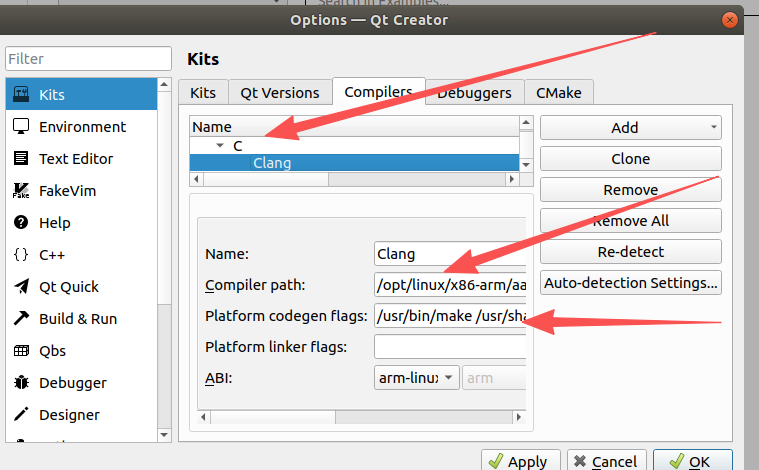Image resolution: width=759 pixels, height=470 pixels.
Task: Click the category list scroll-up arrow
Action: 164,85
